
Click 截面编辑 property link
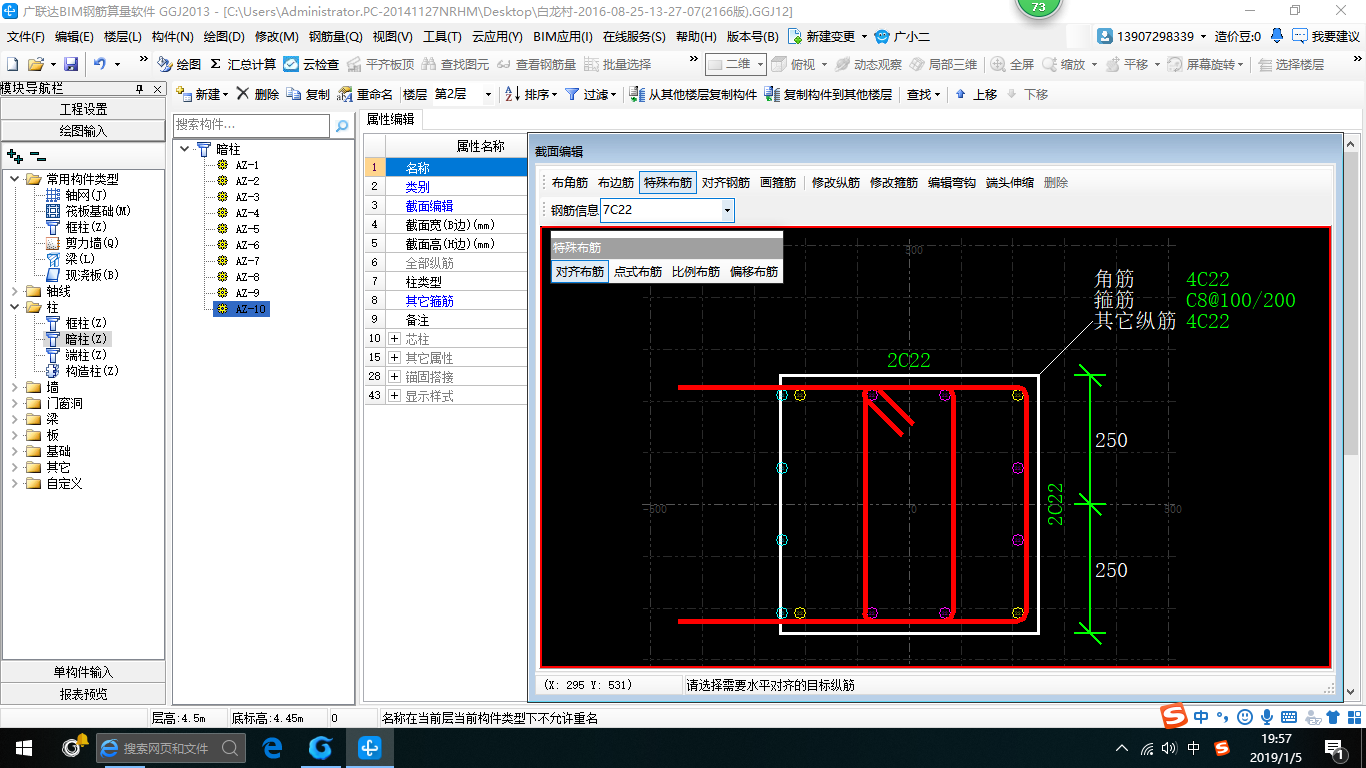(x=429, y=206)
